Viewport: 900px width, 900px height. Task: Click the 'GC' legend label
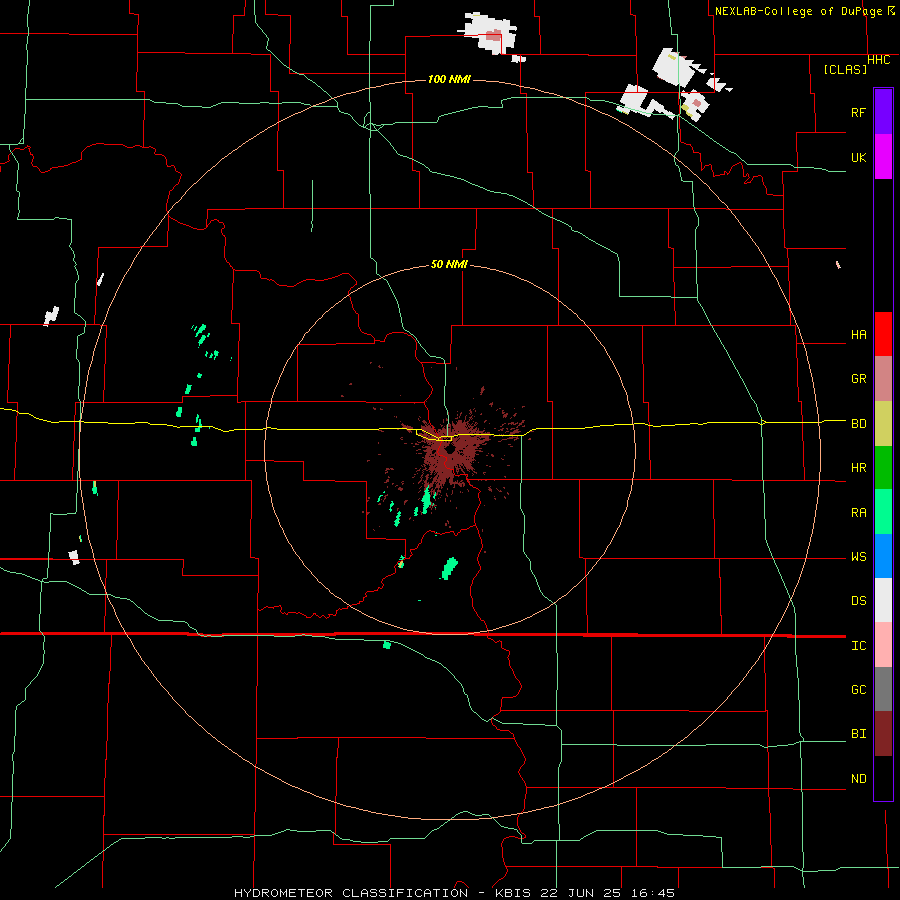(x=858, y=689)
